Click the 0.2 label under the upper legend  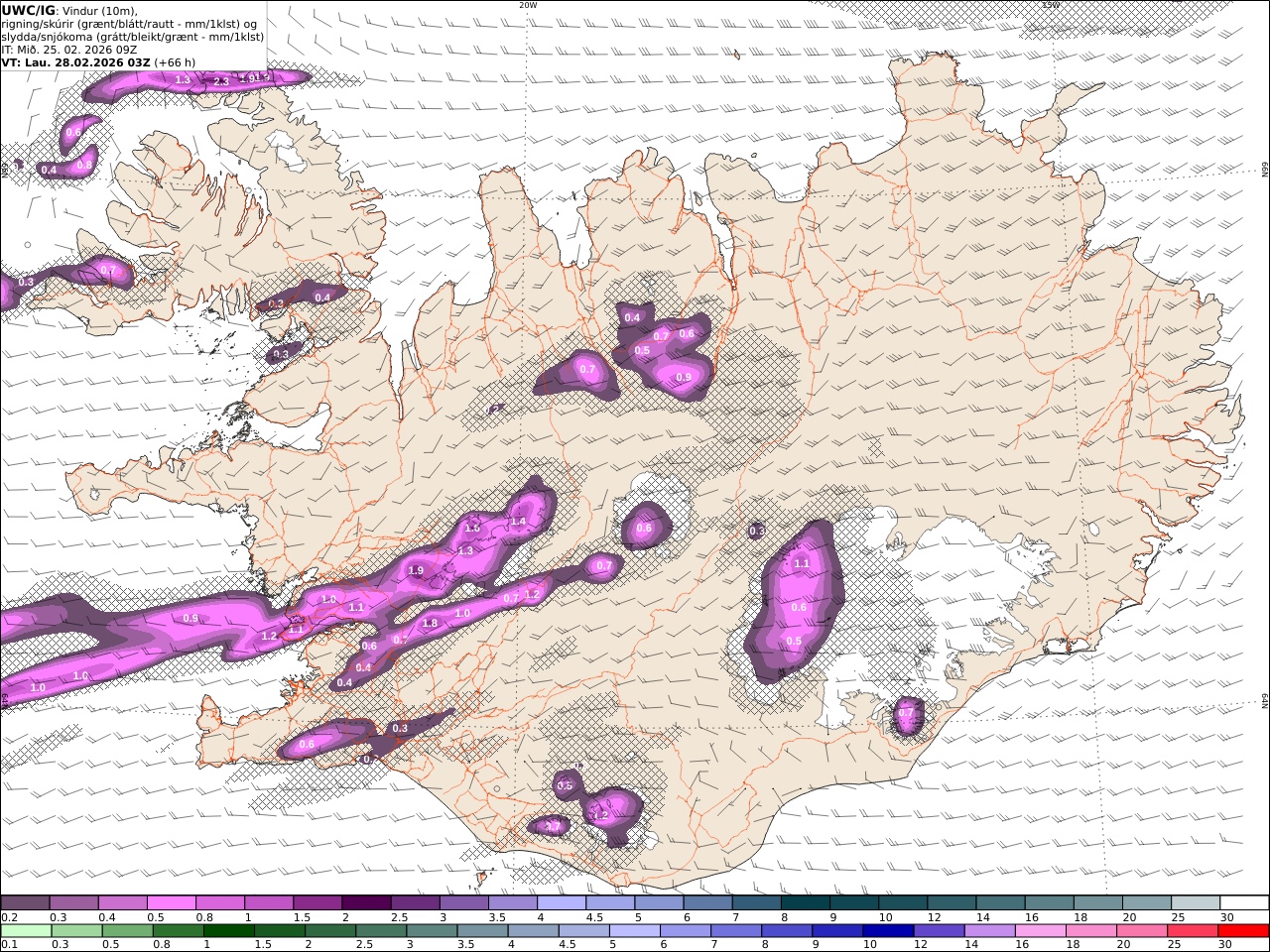tap(8, 917)
